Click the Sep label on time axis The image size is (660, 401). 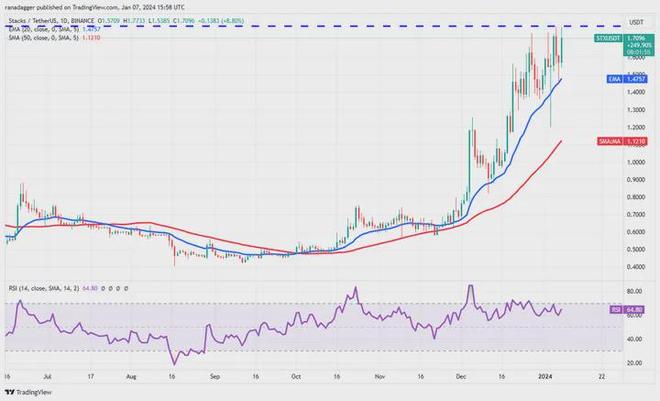(x=214, y=378)
